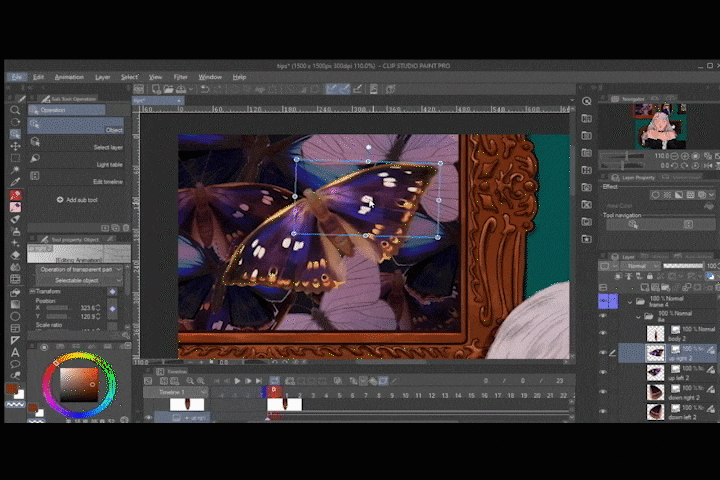Open the Layer menu

click(102, 77)
